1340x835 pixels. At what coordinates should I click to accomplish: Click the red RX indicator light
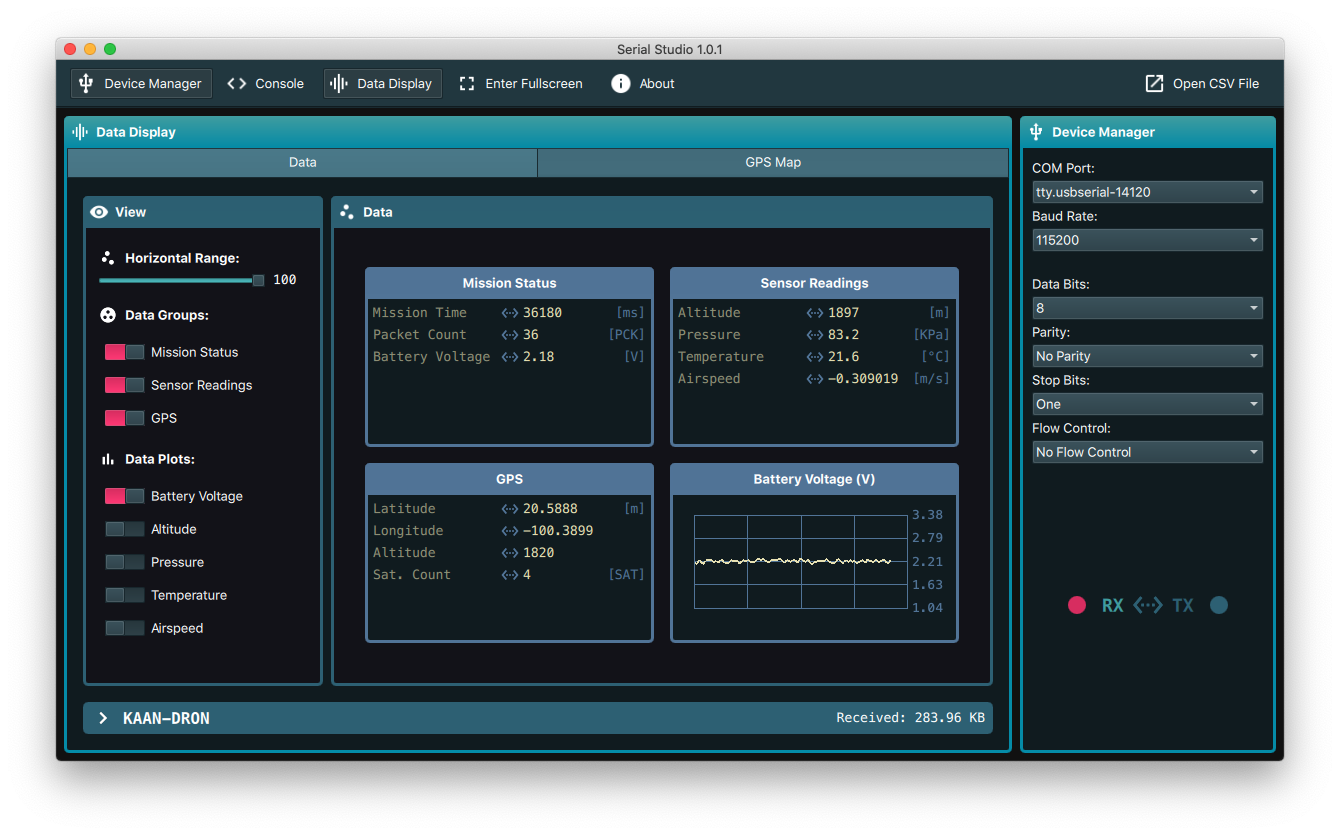[x=1077, y=605]
